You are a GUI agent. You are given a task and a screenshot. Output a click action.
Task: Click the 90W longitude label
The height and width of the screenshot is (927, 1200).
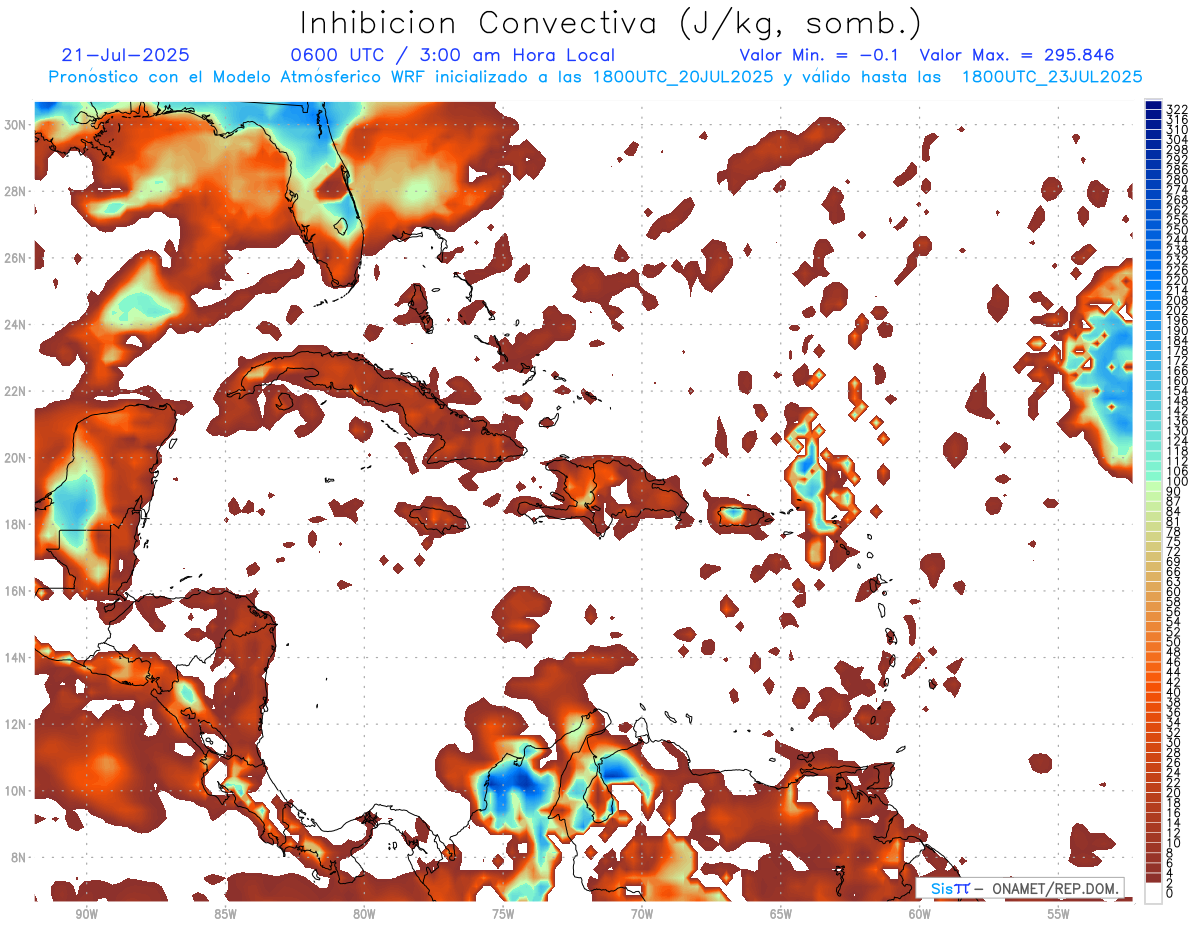(86, 914)
